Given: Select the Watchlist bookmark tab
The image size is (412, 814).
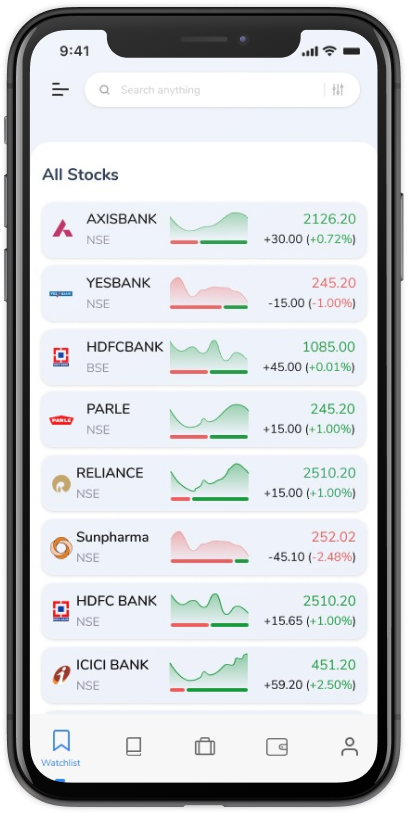Looking at the screenshot, I should [x=61, y=748].
